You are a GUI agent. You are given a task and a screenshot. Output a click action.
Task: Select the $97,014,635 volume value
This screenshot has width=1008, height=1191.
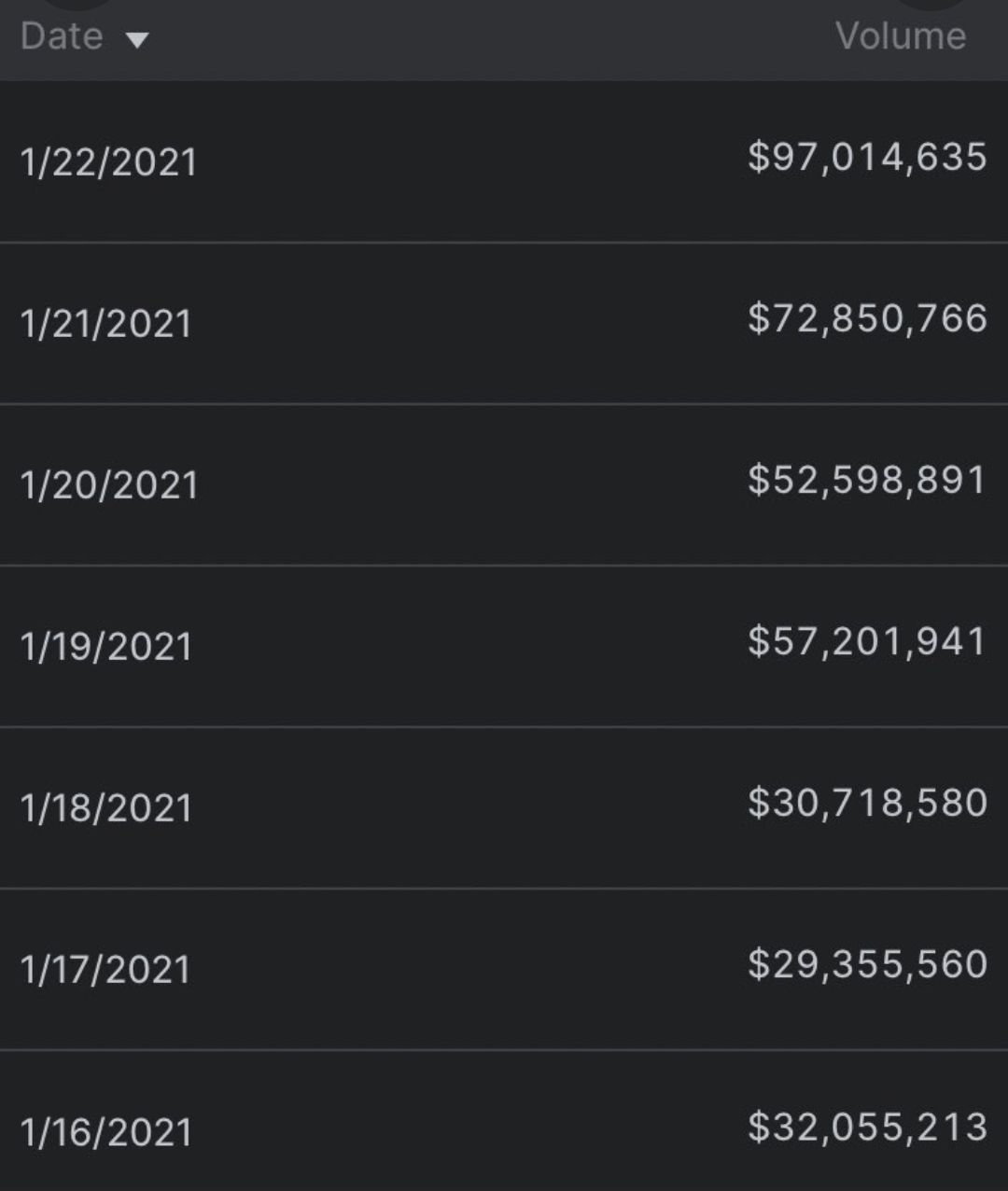tap(867, 157)
